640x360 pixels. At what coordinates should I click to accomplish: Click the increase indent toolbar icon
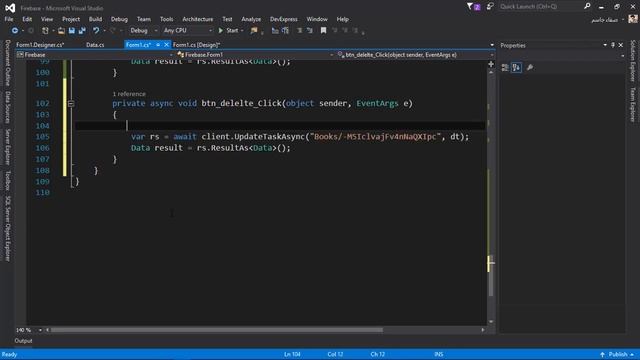(309, 31)
